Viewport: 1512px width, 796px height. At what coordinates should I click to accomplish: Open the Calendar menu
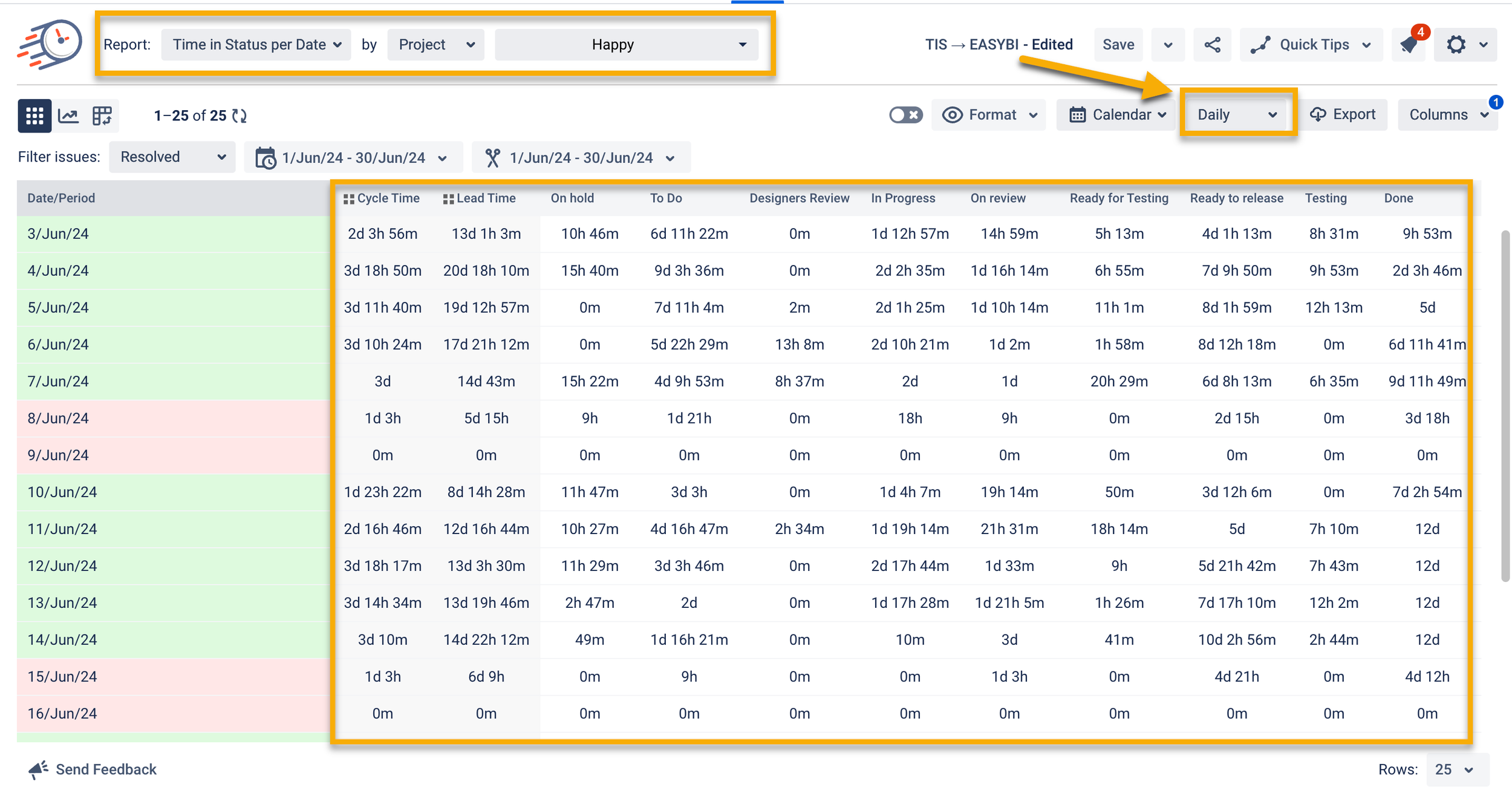tap(1117, 115)
